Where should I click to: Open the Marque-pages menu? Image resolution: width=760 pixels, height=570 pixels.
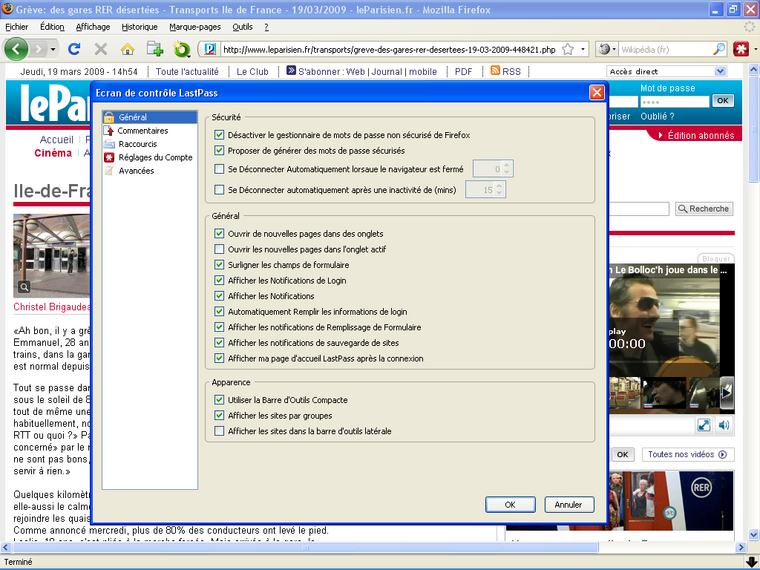pyautogui.click(x=195, y=27)
